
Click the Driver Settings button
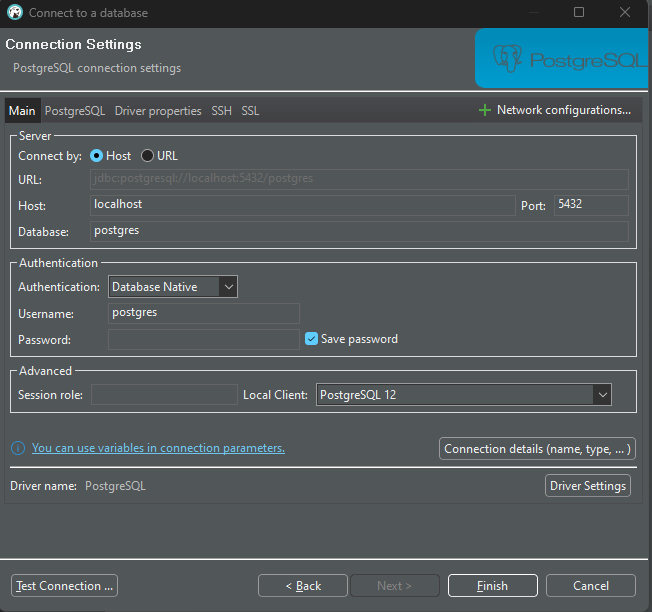(588, 486)
